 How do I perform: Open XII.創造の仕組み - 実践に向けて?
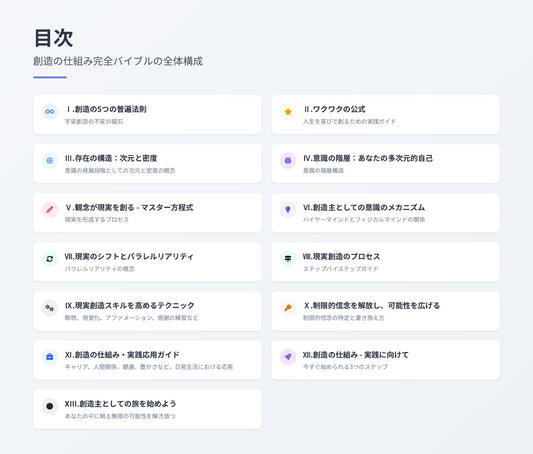click(x=385, y=360)
